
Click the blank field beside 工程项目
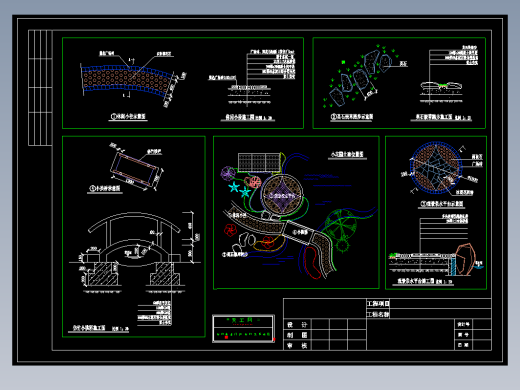click(x=440, y=303)
